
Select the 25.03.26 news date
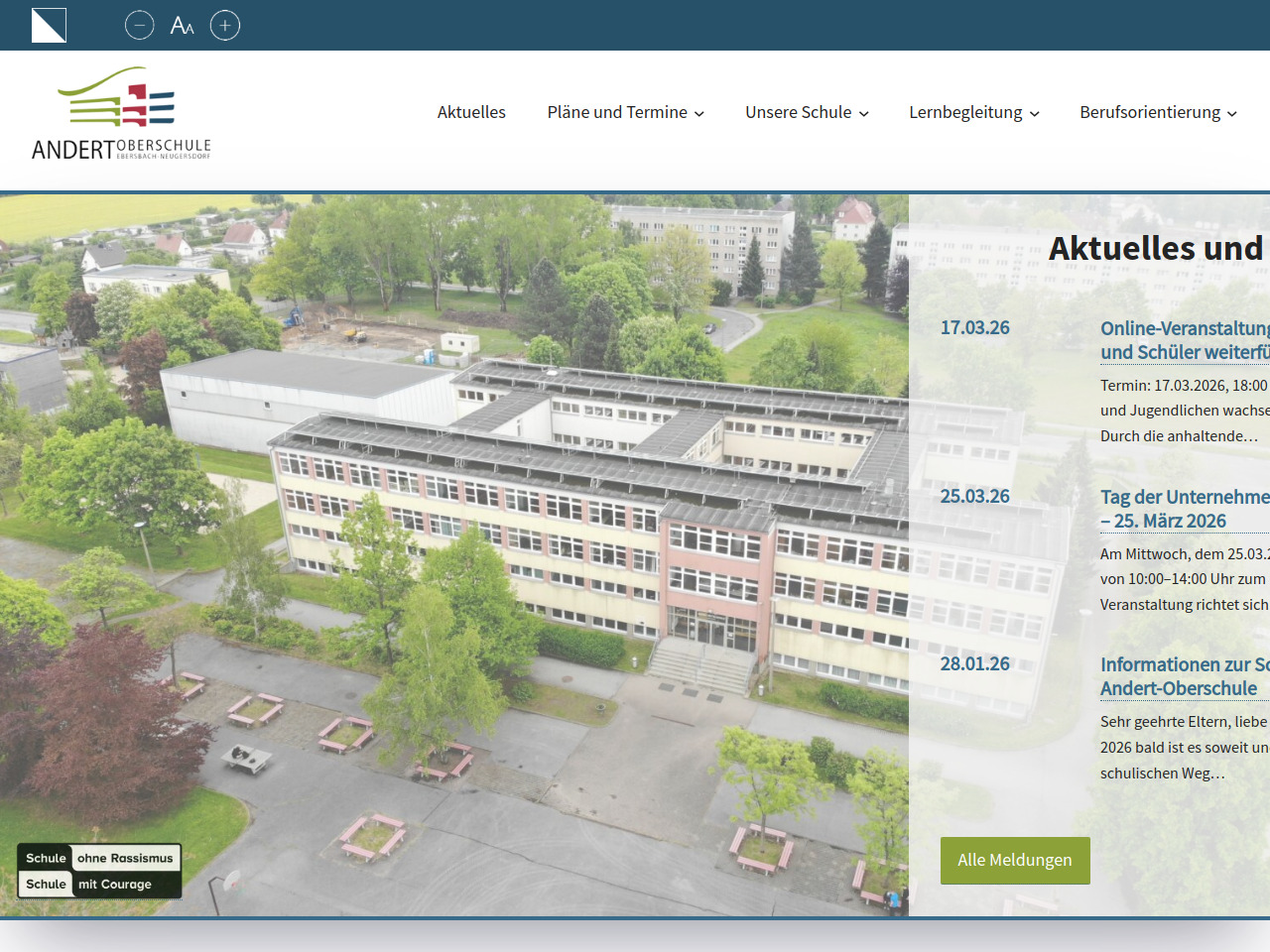(974, 497)
